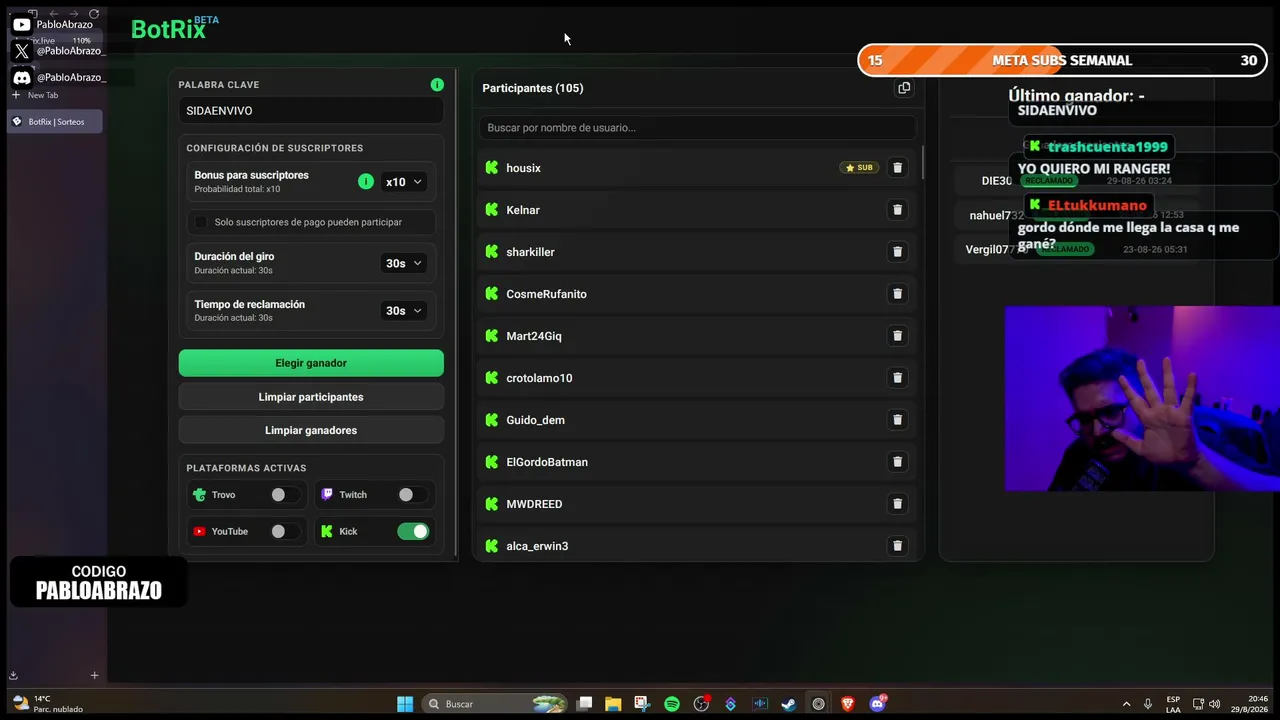Open File Explorer from the taskbar
Screen dimensions: 1280x720
point(613,704)
